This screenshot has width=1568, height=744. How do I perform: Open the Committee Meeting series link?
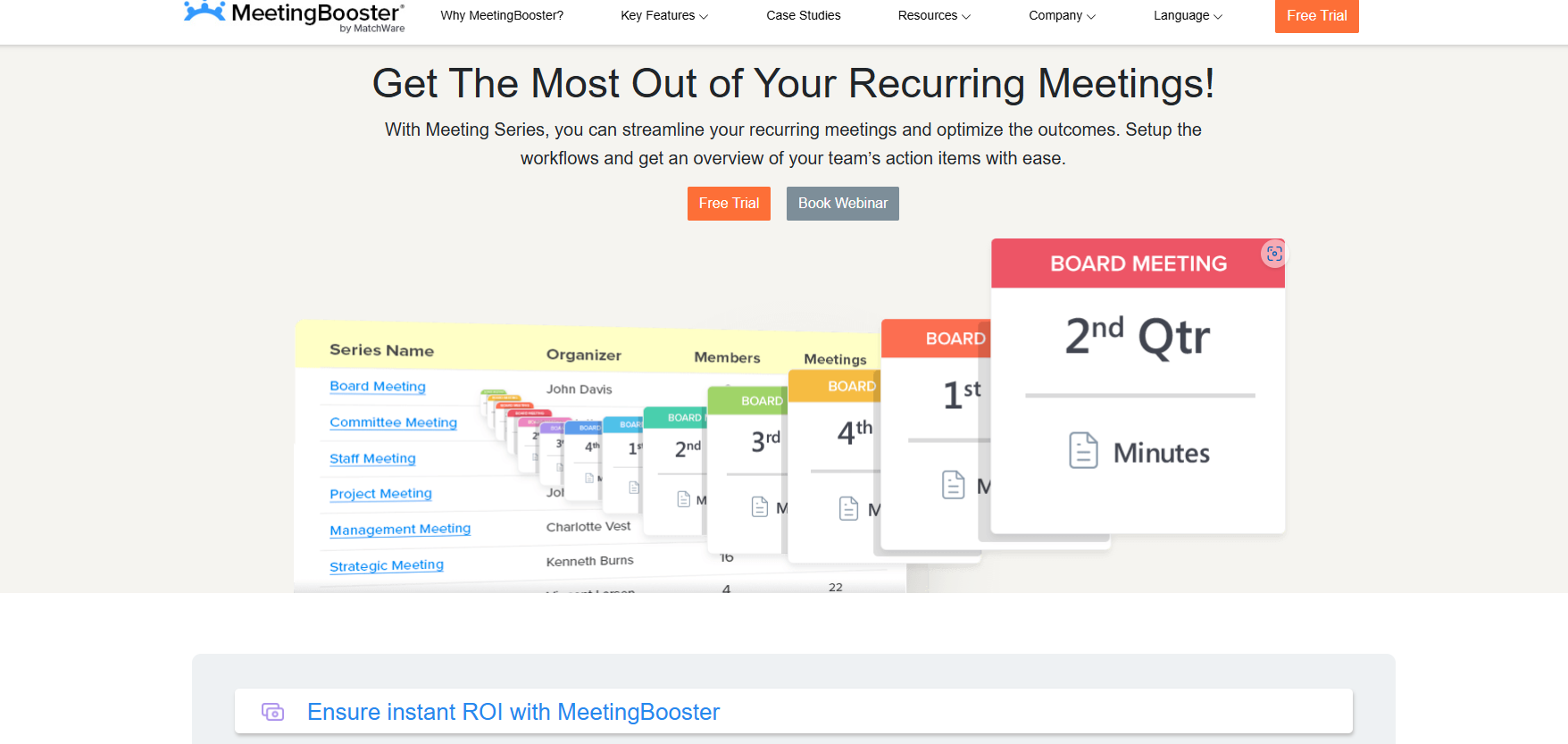393,422
